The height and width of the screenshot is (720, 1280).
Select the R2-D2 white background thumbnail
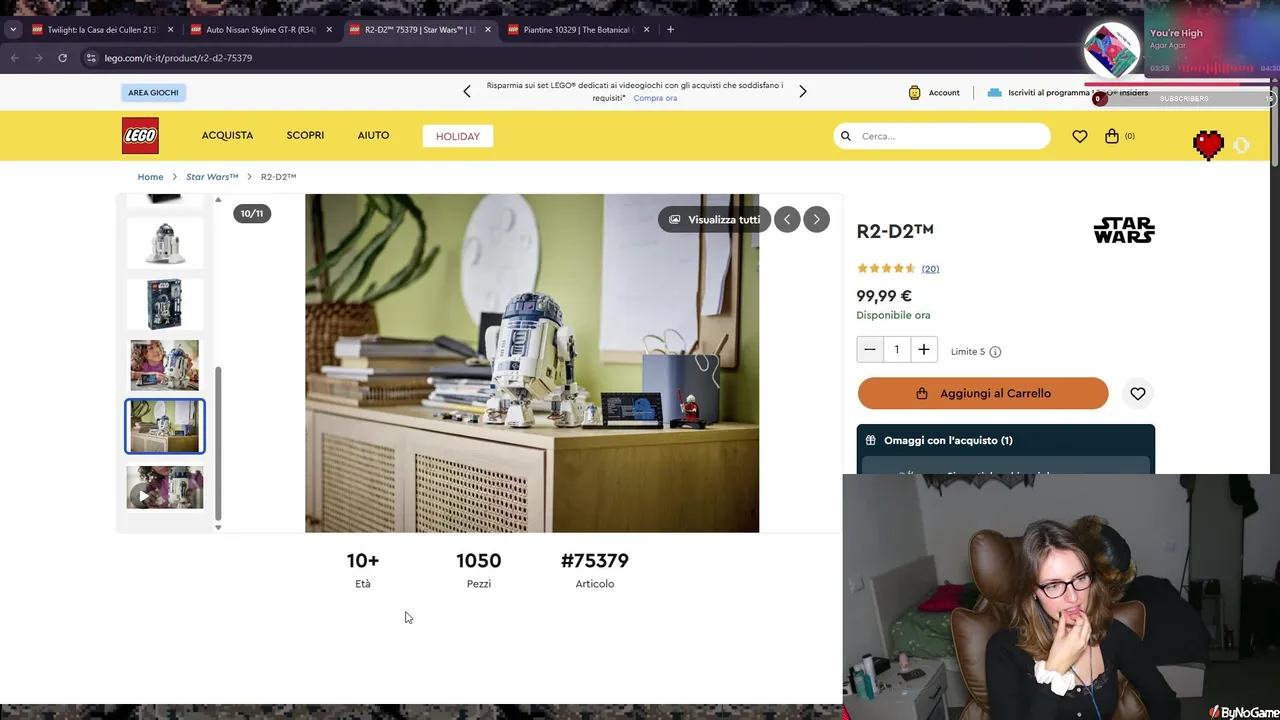click(x=165, y=243)
